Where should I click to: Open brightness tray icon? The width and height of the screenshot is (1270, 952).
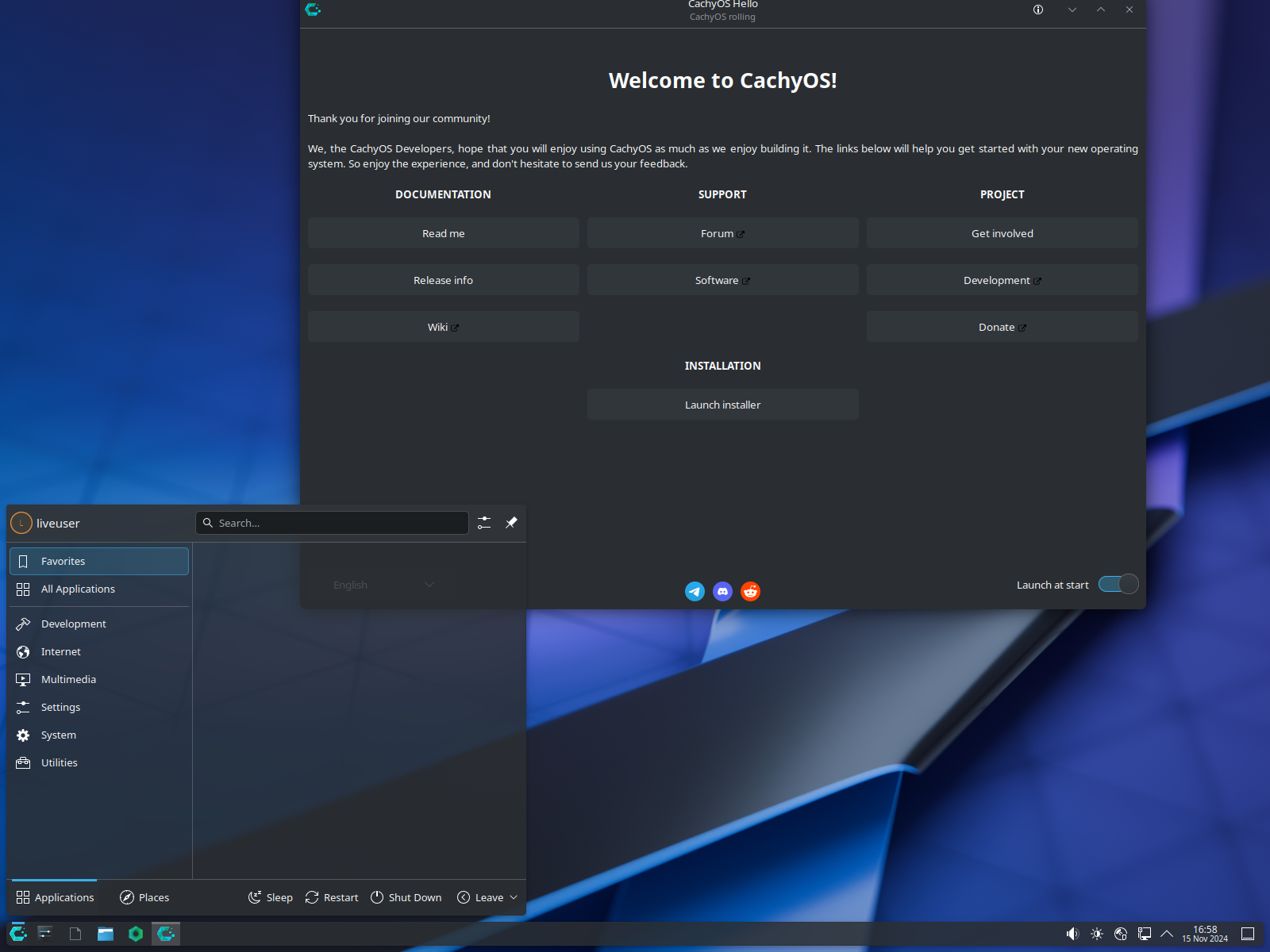[x=1097, y=934]
